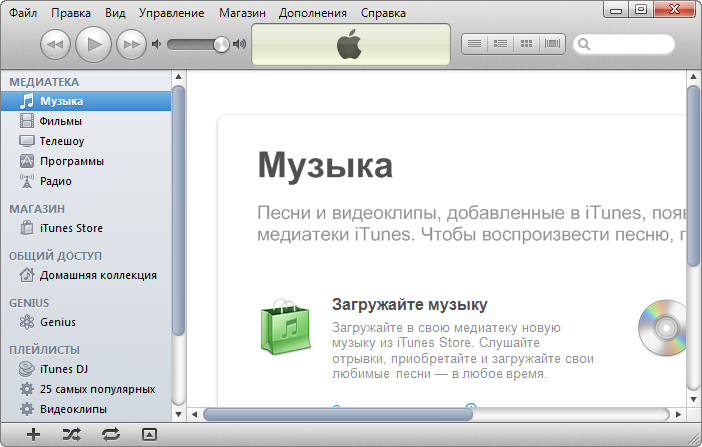
Task: Open the Магазин menu
Action: 242,13
